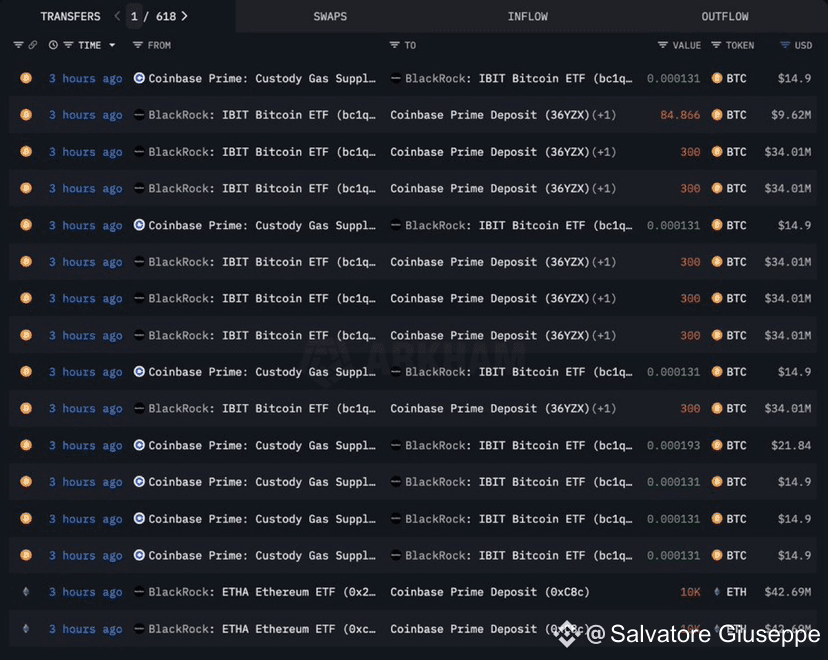Select the $42.69M amount in ETHA (0x2…) row

coord(787,592)
